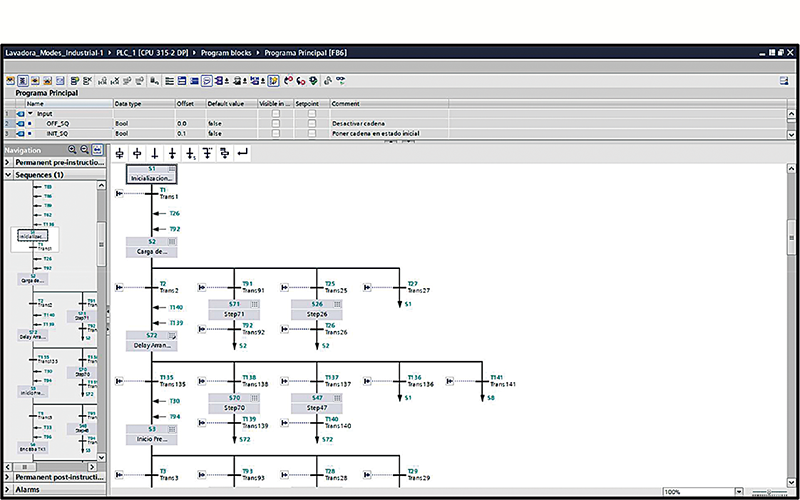The width and height of the screenshot is (800, 500).
Task: Select step S2 Carga de... in the graph
Action: point(152,247)
